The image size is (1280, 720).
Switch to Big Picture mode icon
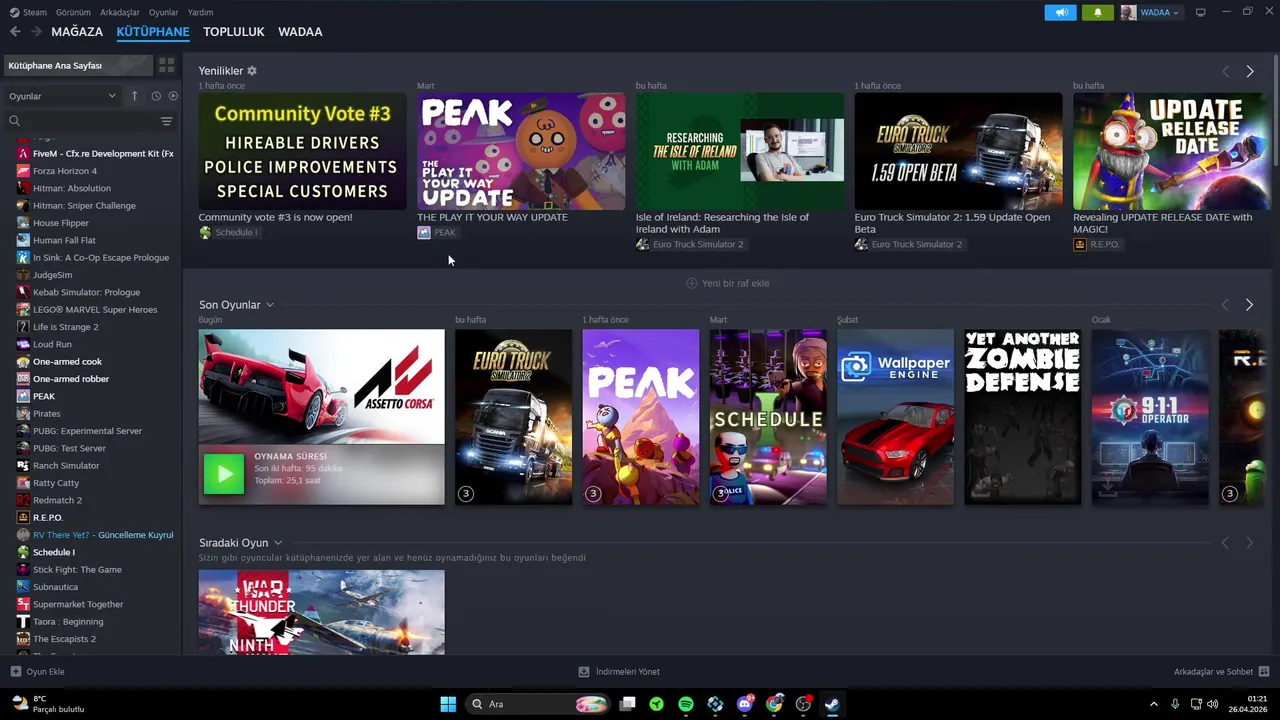(x=1200, y=12)
